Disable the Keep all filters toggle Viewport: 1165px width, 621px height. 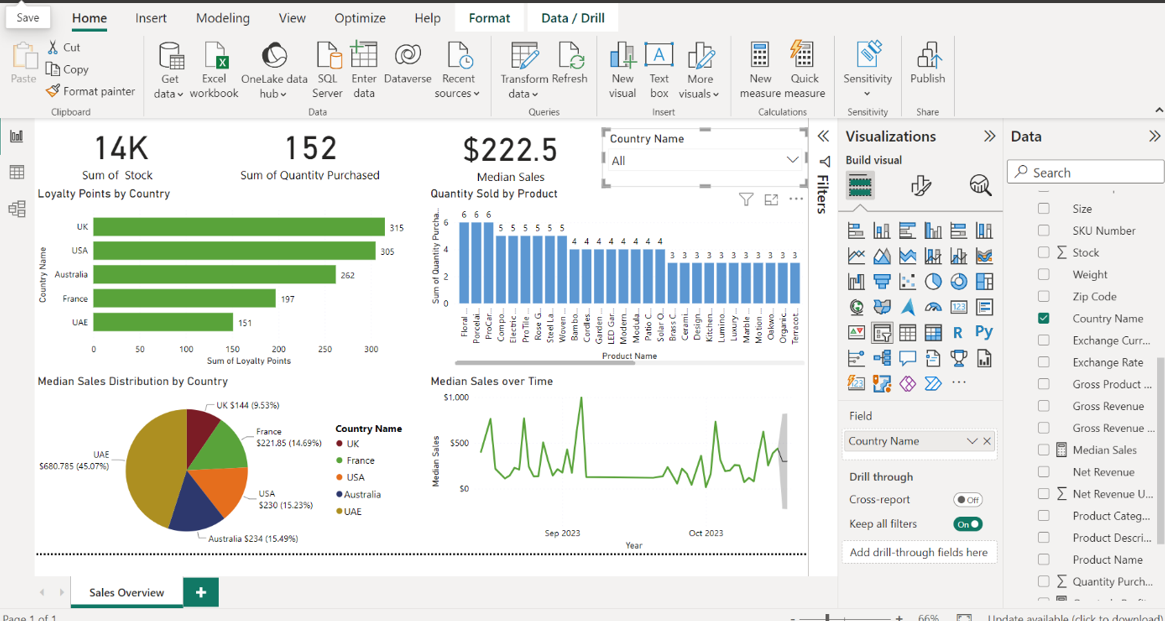point(967,524)
